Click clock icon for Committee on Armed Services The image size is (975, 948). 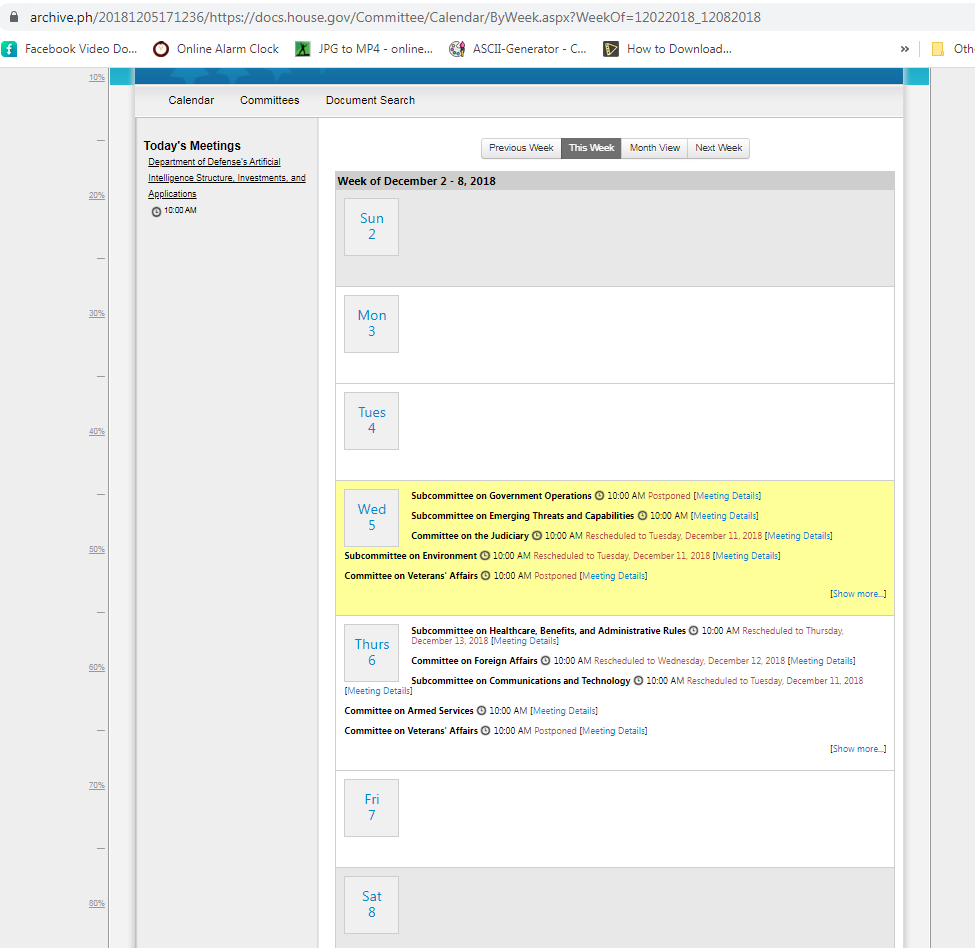(481, 711)
